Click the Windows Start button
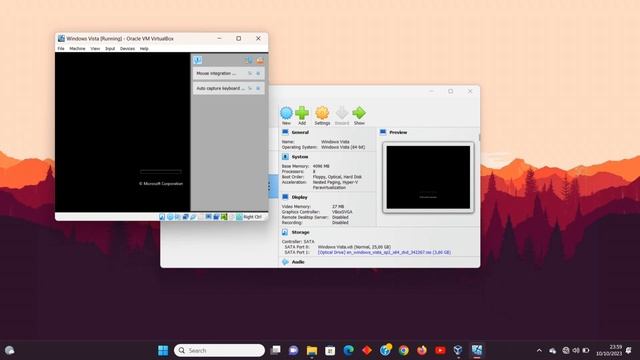640x360 pixels. [163, 350]
